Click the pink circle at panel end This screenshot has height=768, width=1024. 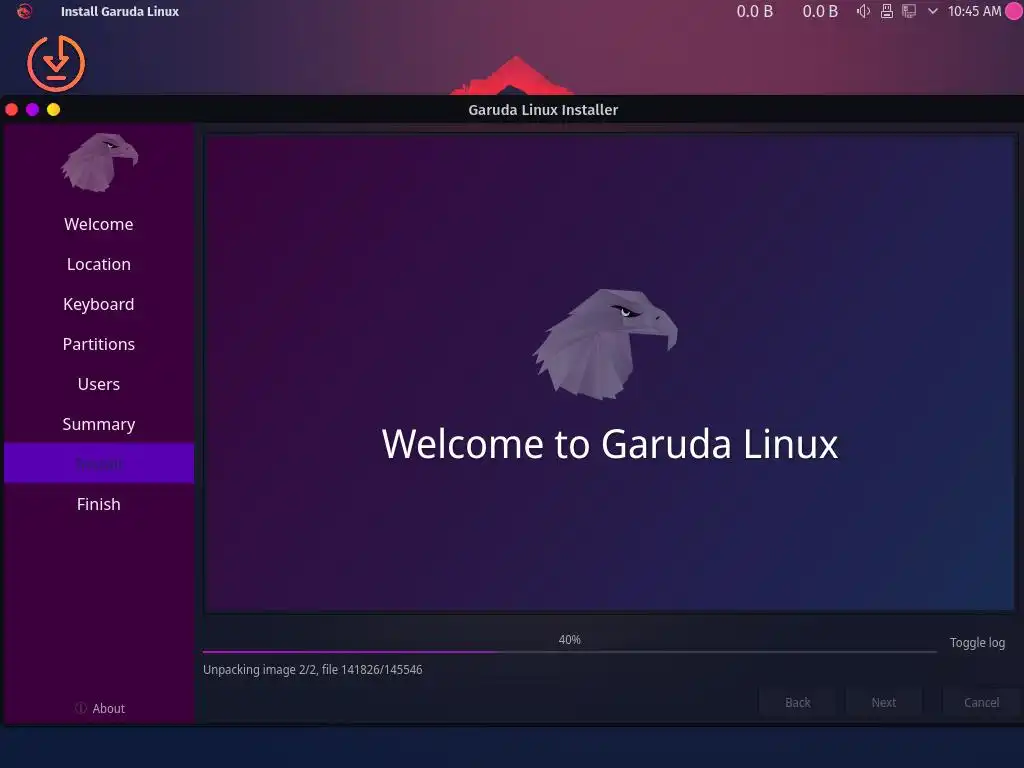point(1014,11)
